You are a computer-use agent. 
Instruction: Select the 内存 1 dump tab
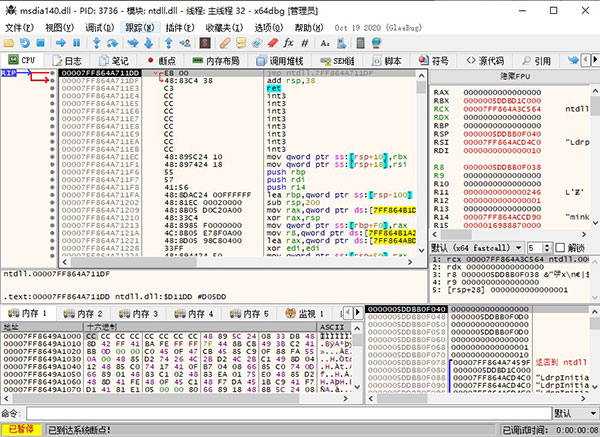[x=28, y=314]
